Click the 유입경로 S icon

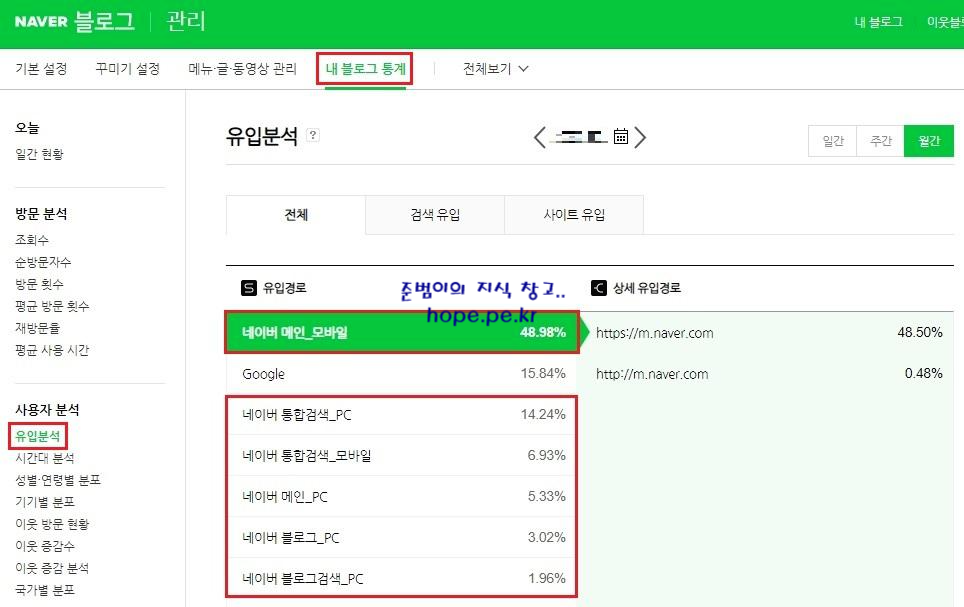(x=249, y=288)
